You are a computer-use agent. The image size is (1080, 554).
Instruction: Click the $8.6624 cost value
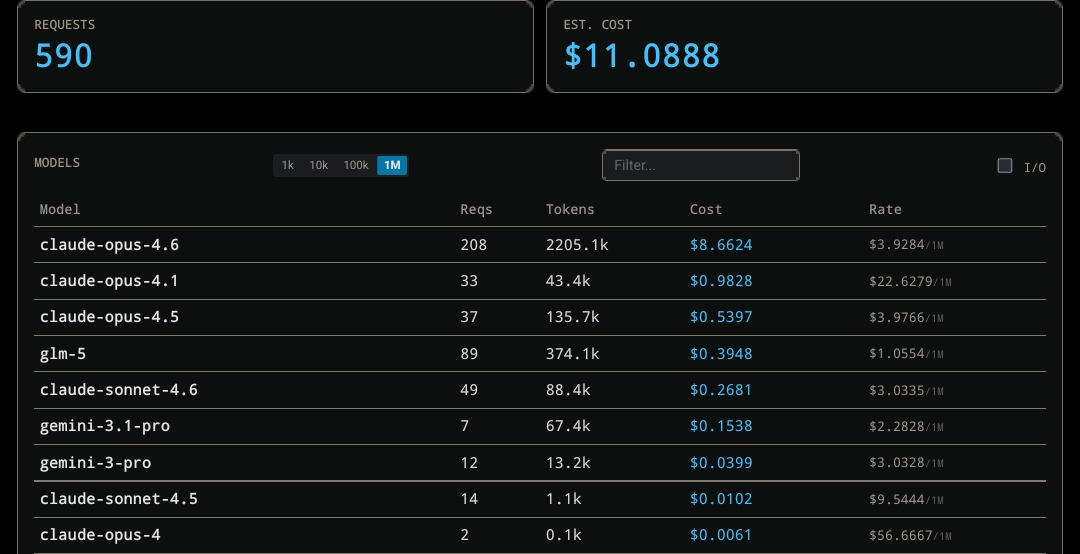pos(721,245)
